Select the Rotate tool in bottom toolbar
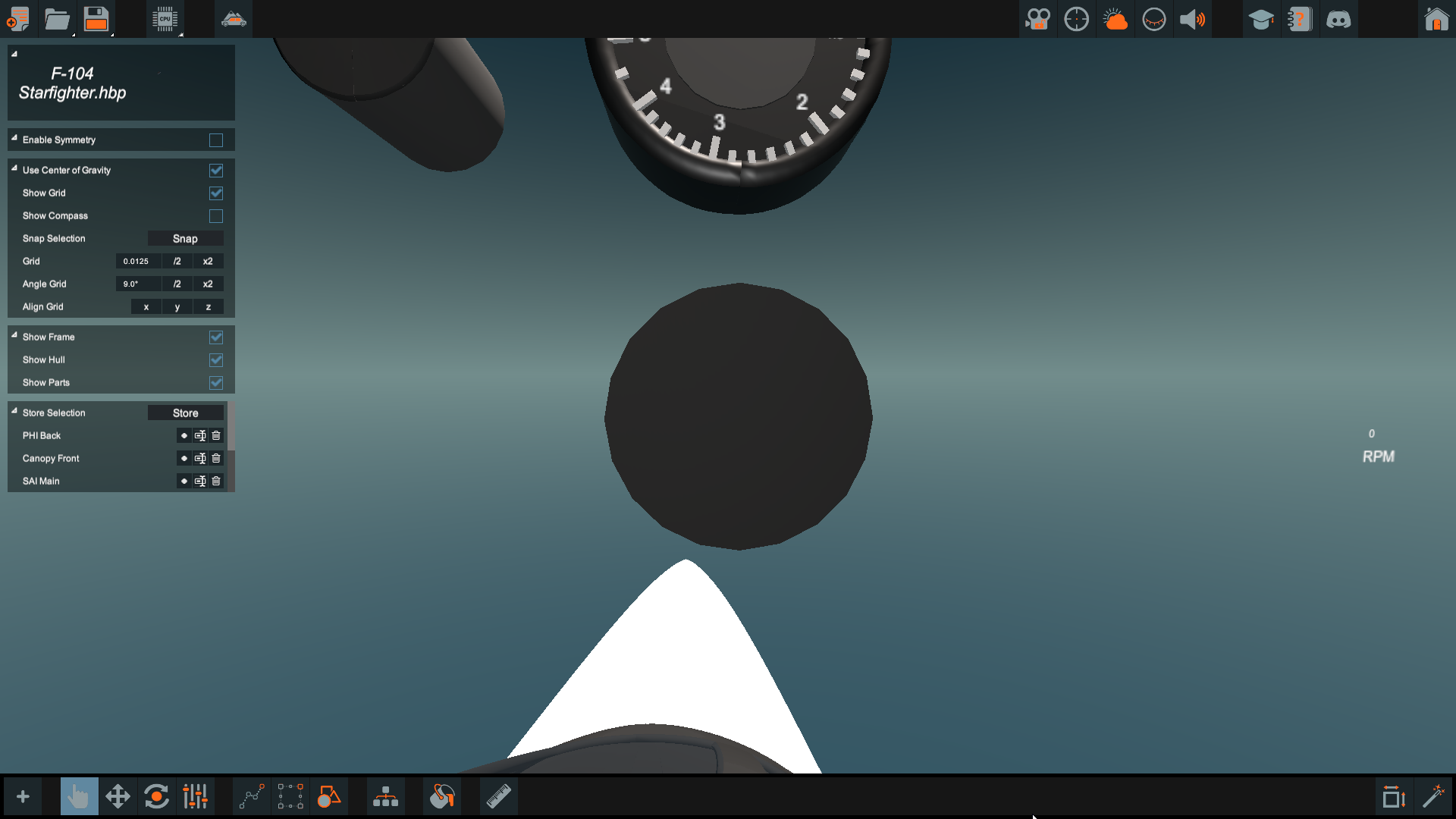The width and height of the screenshot is (1456, 819). [x=156, y=797]
